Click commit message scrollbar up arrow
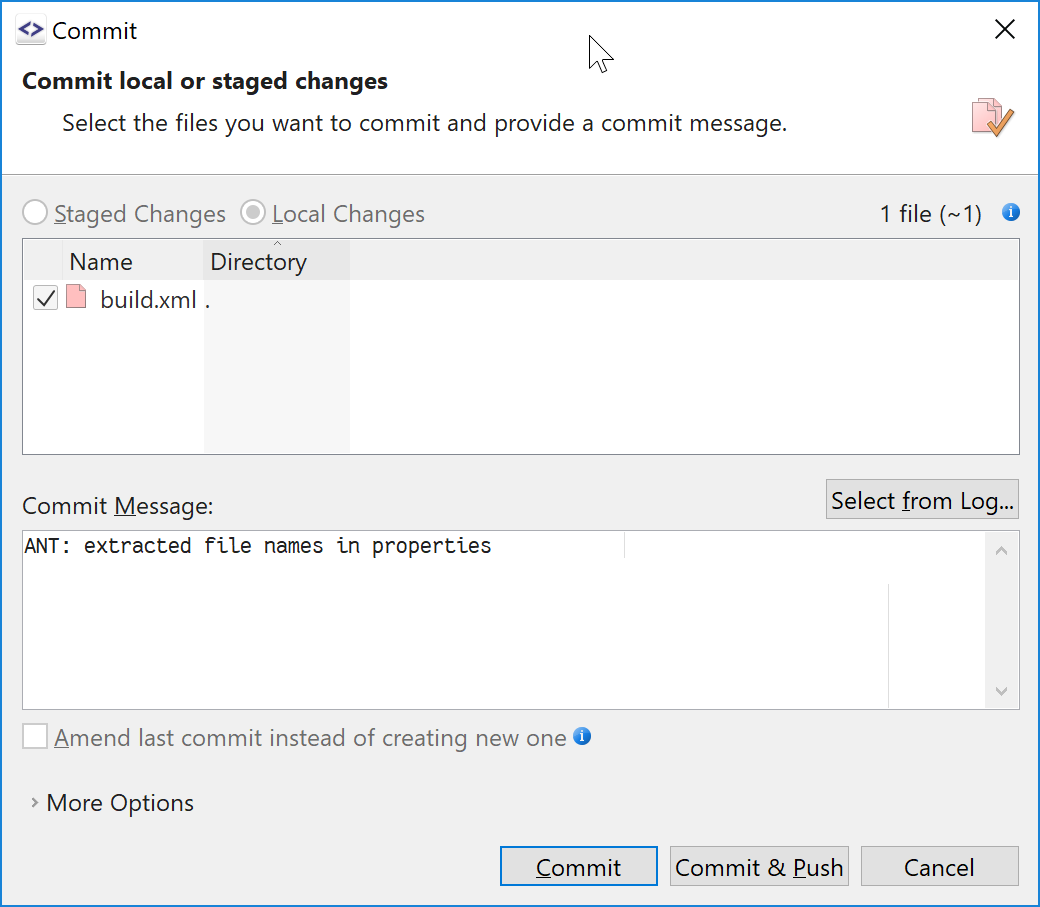This screenshot has height=907, width=1040. point(1002,551)
